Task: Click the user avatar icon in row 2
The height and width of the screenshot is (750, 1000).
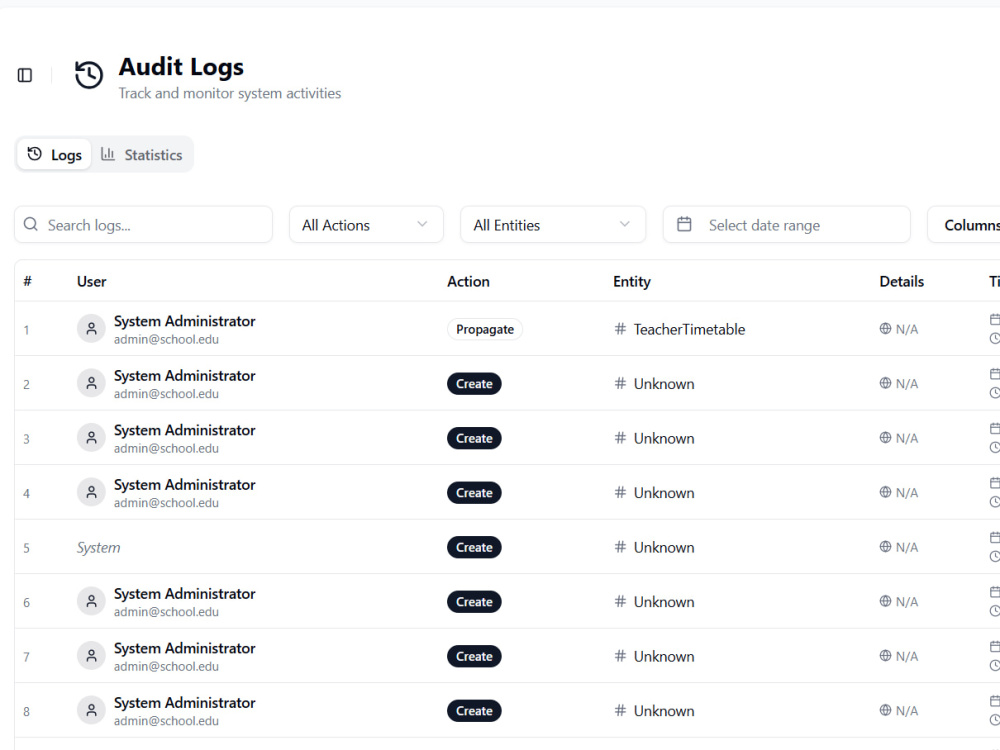Action: click(91, 383)
